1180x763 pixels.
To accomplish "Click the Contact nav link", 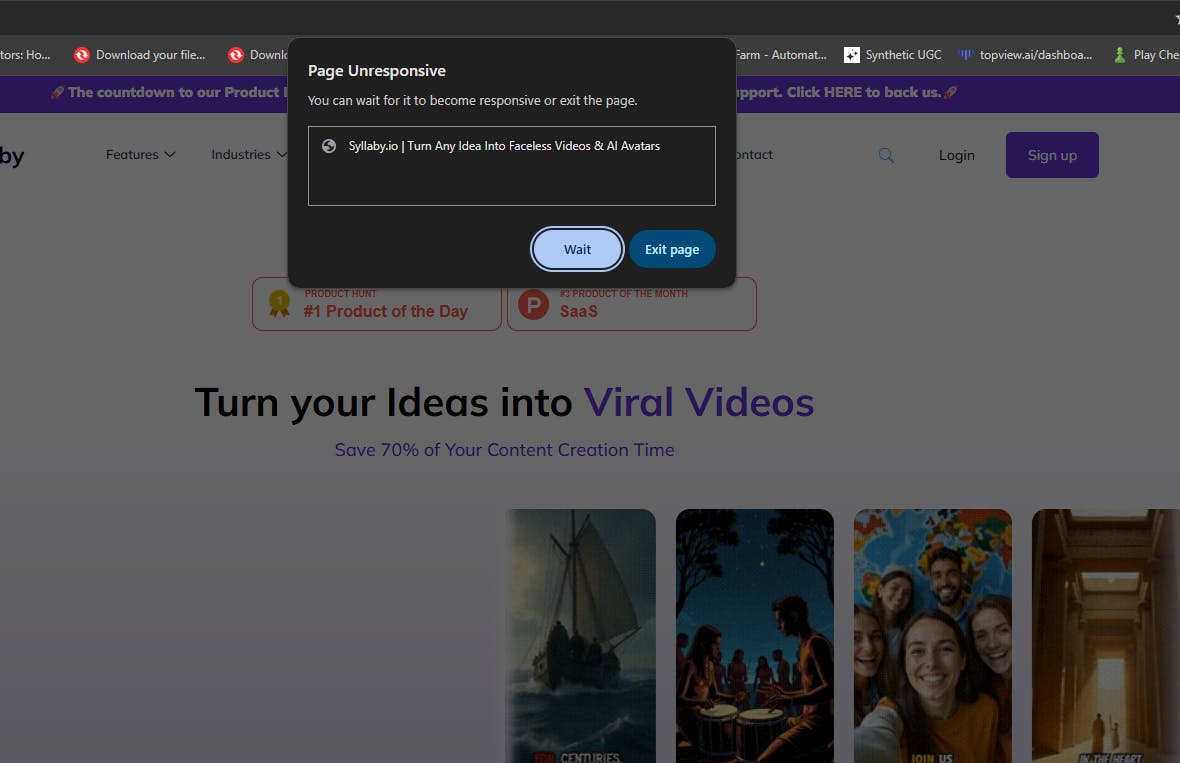I will click(753, 154).
